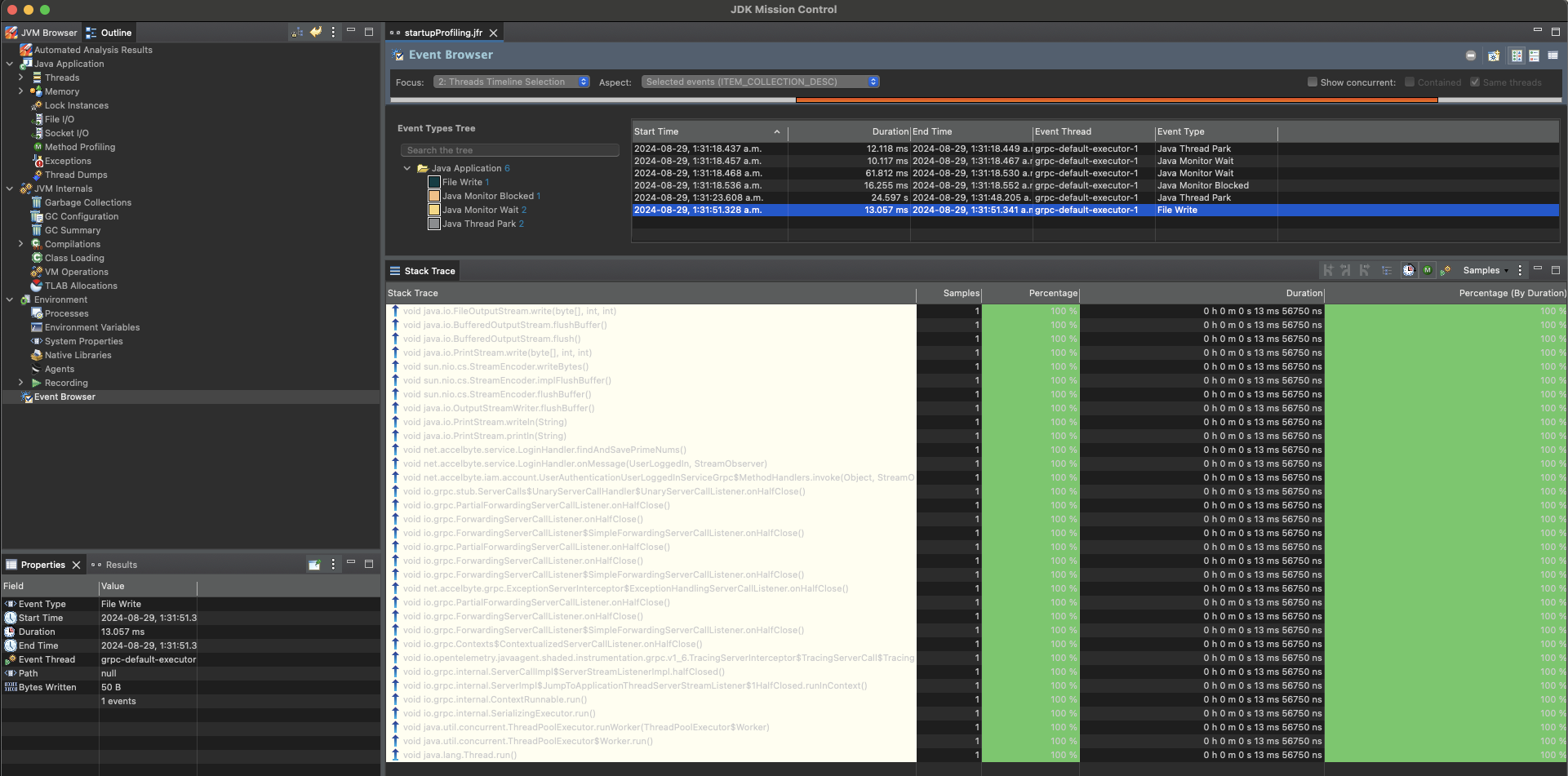Switch to the Results tab
The height and width of the screenshot is (776, 1568).
click(x=114, y=565)
